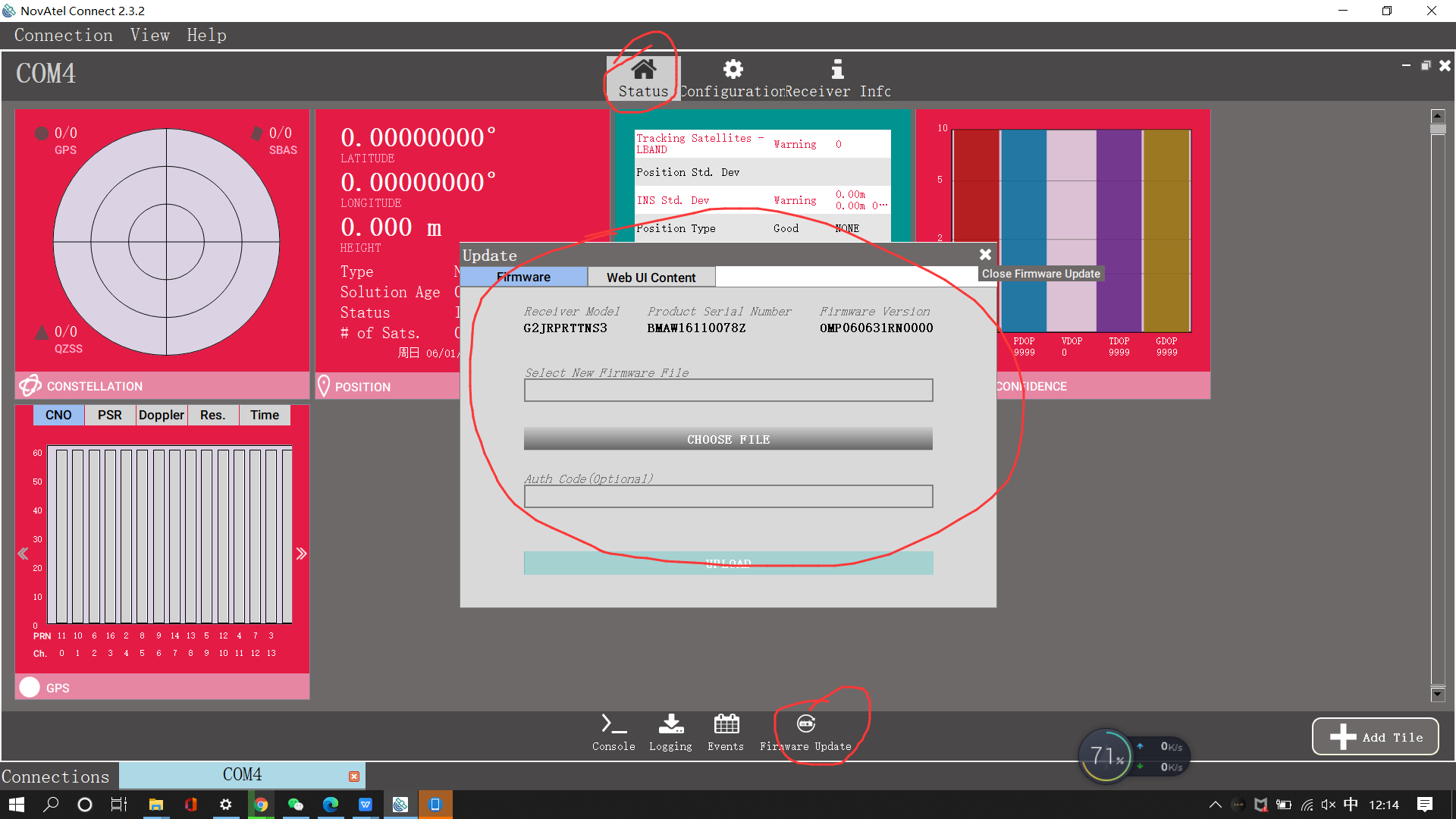The height and width of the screenshot is (819, 1456).
Task: Show next page of satellite bars
Action: point(301,553)
